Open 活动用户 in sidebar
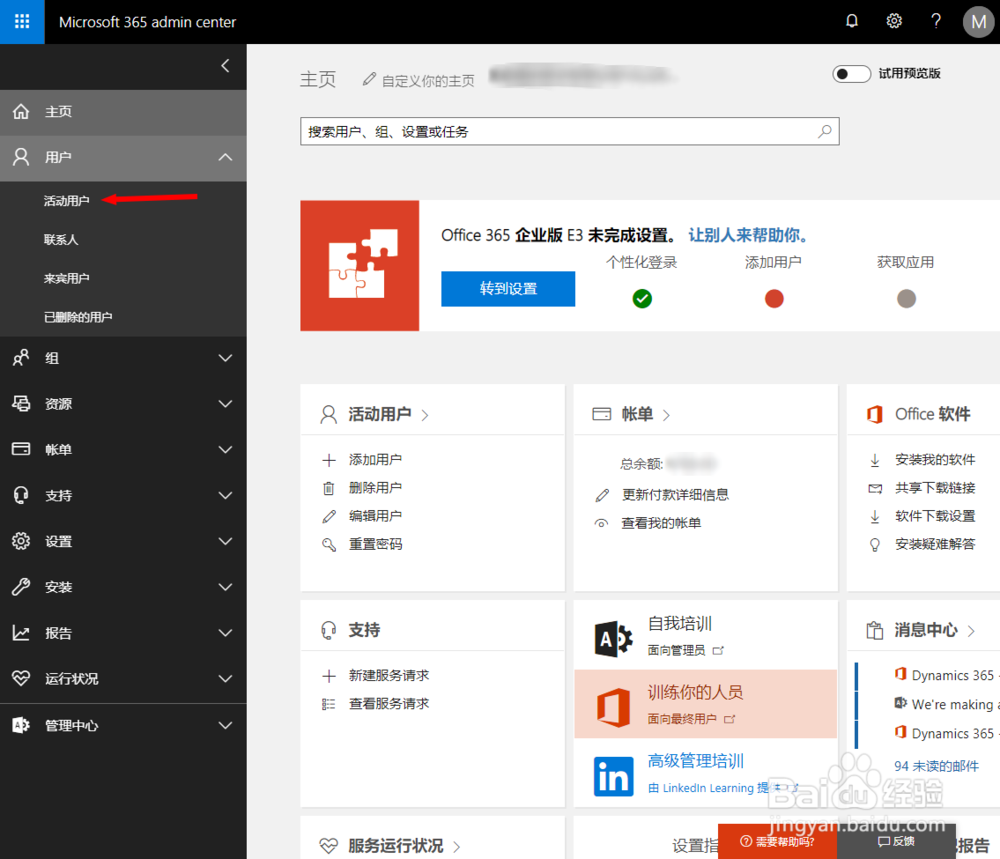The height and width of the screenshot is (859, 1000). tap(66, 201)
